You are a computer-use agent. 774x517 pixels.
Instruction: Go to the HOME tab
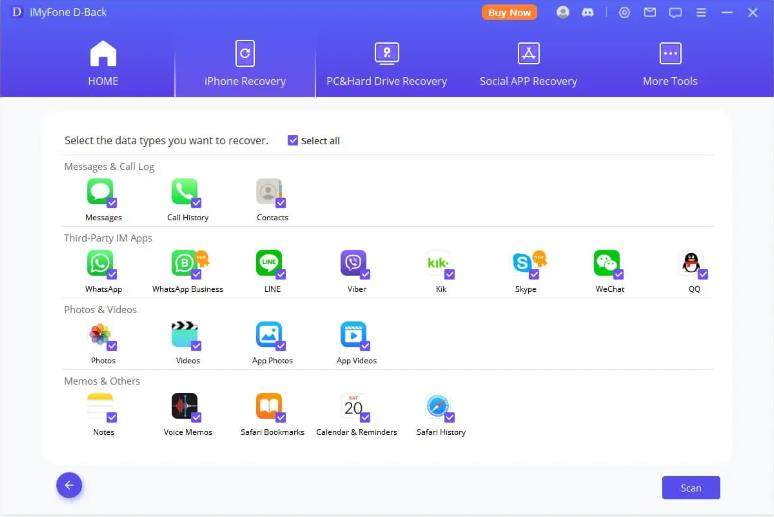click(x=103, y=64)
